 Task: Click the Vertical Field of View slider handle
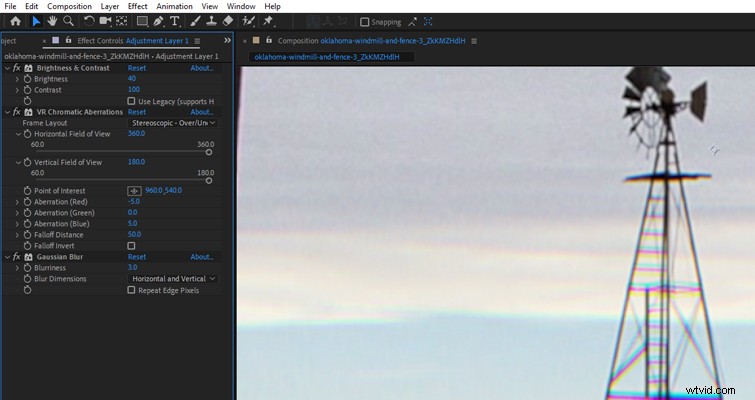click(x=209, y=181)
